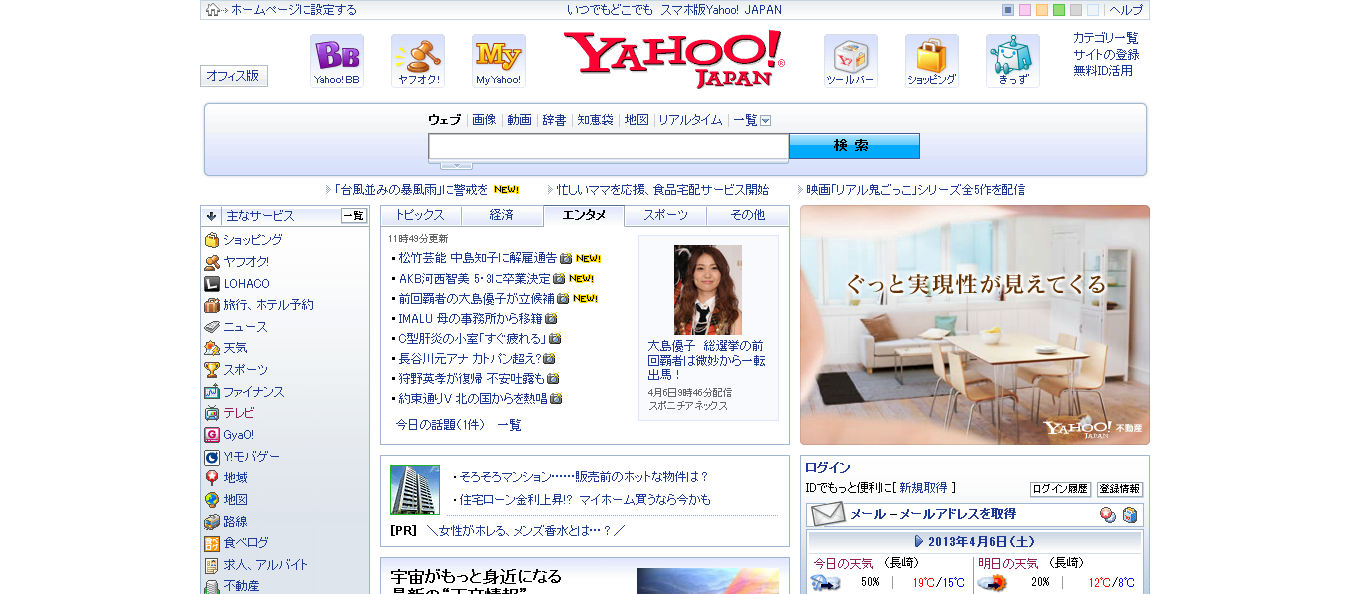Open the ヤフオク! auction icon
Image resolution: width=1349 pixels, height=594 pixels.
(x=418, y=61)
